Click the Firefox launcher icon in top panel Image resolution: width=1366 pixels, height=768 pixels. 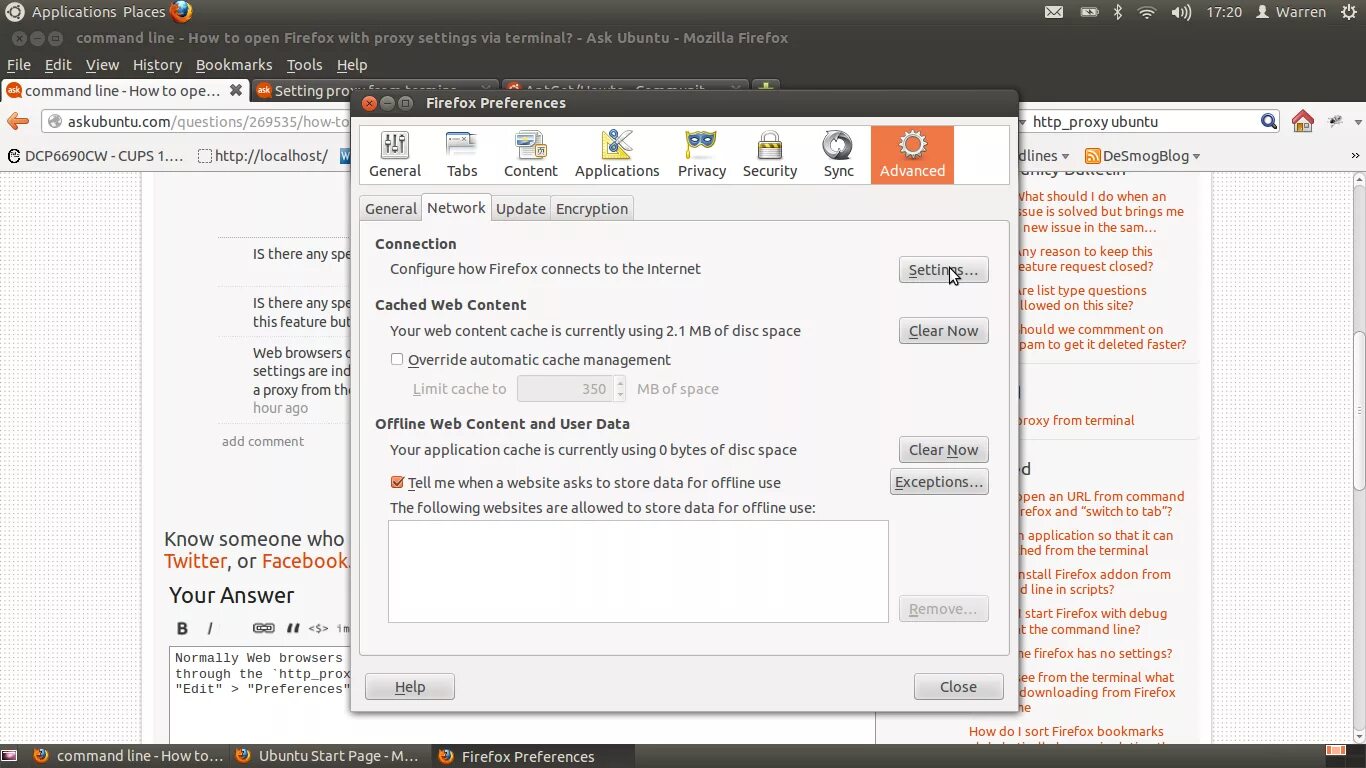(x=181, y=12)
